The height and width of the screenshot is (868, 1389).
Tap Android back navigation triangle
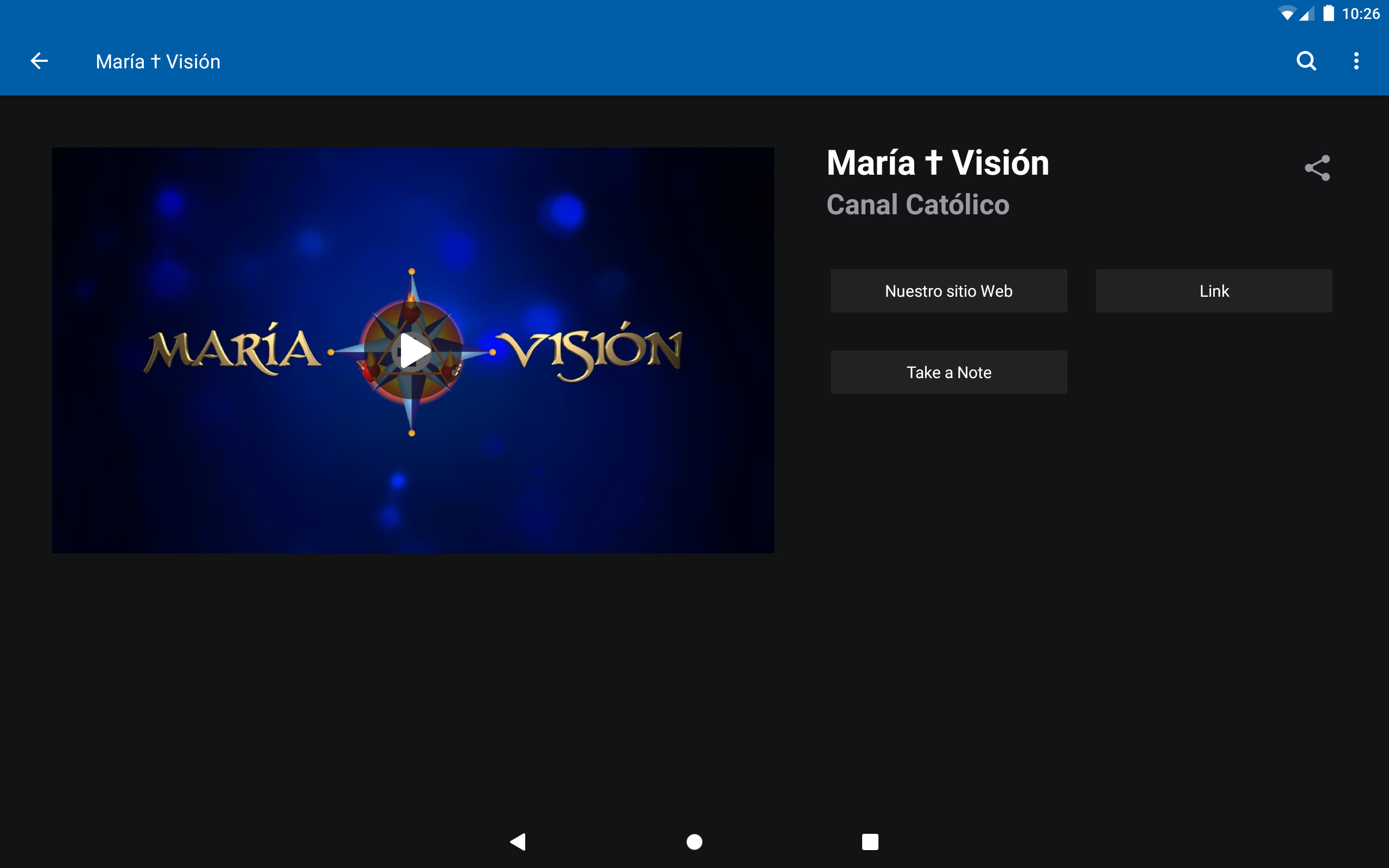click(518, 841)
